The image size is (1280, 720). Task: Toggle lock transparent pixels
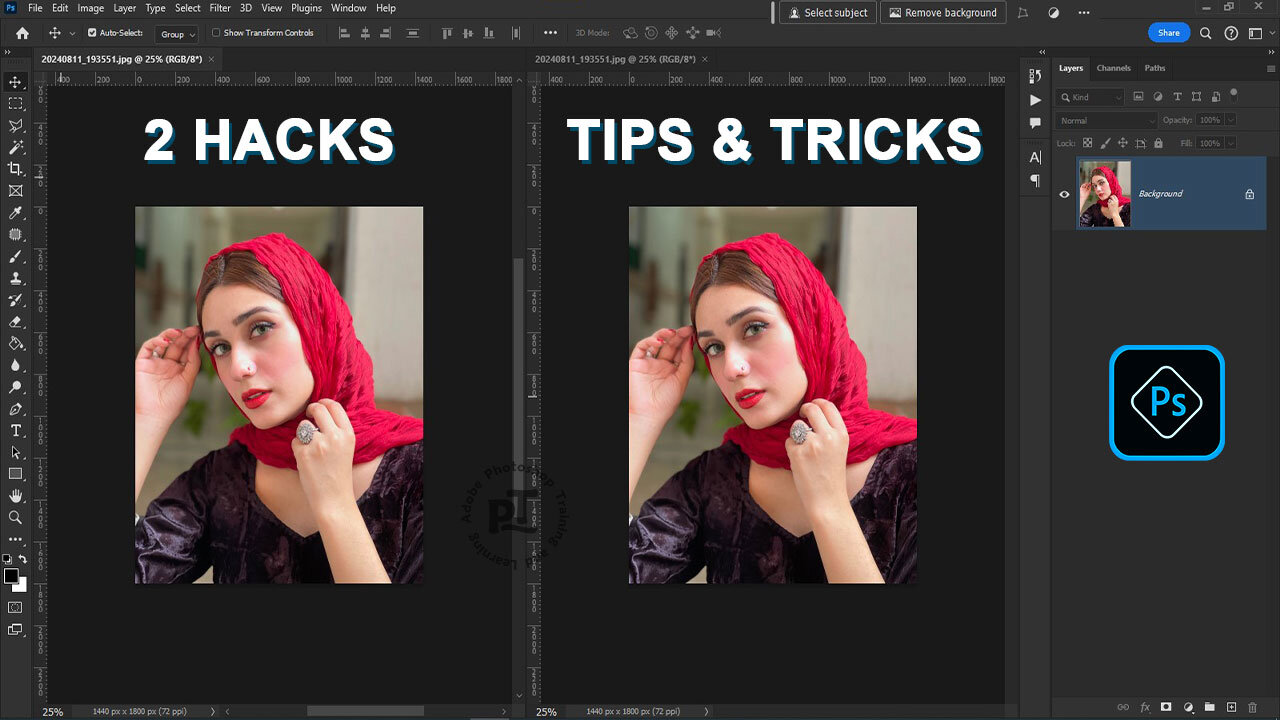[1088, 144]
